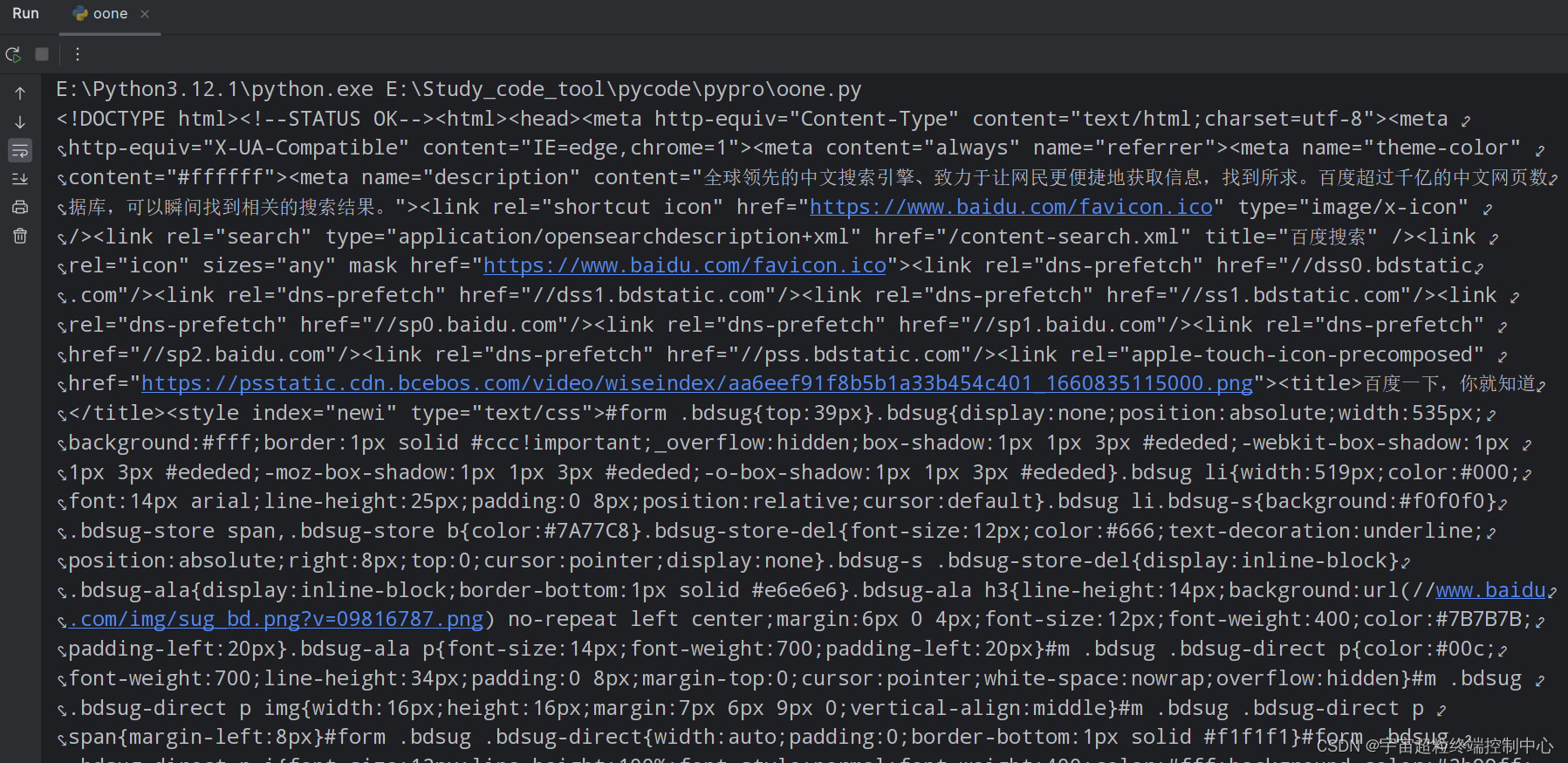
Task: Rerun the oone script
Action: pos(13,54)
